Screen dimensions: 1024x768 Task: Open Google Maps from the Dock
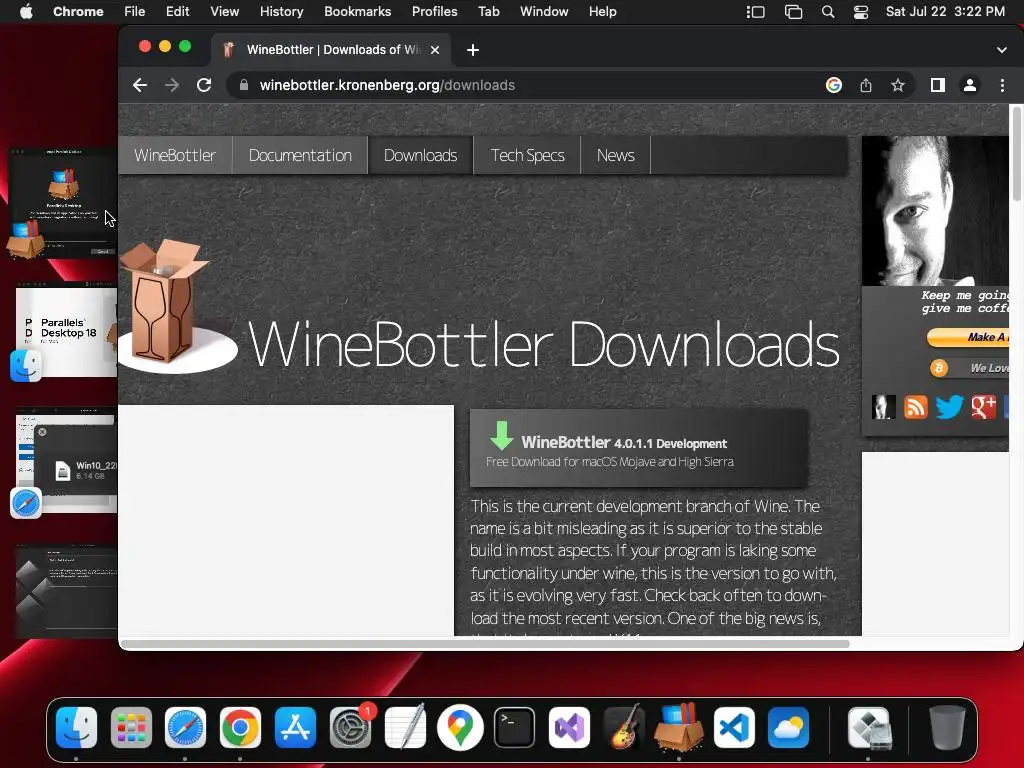pyautogui.click(x=460, y=728)
